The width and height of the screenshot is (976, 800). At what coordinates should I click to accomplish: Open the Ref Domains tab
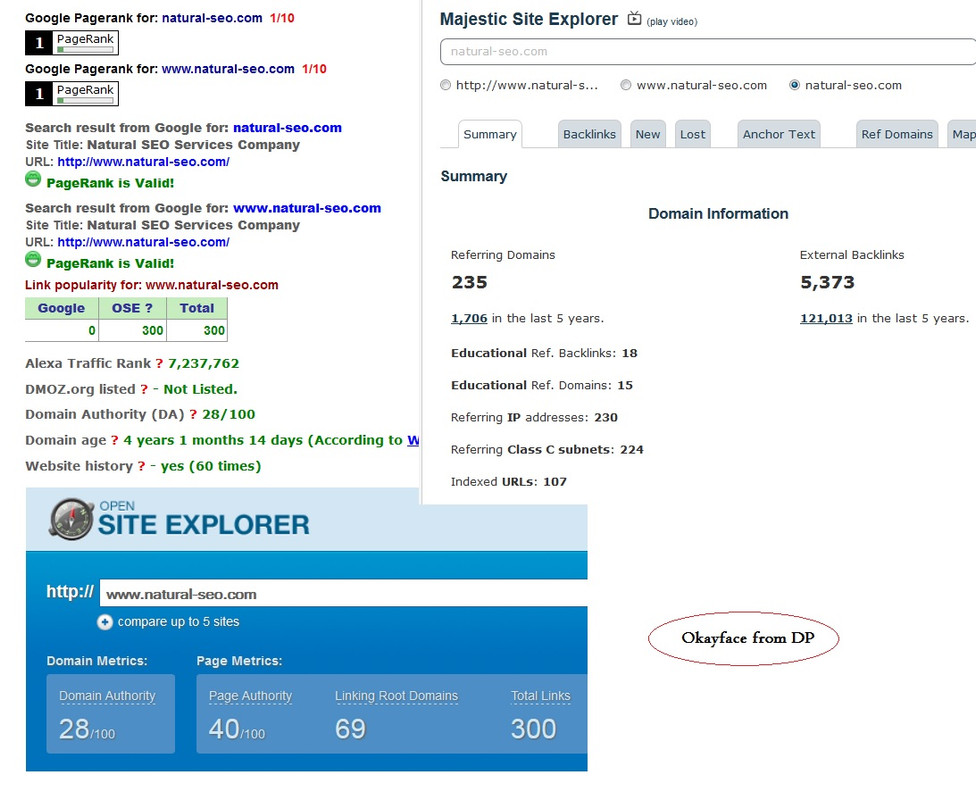[x=897, y=134]
